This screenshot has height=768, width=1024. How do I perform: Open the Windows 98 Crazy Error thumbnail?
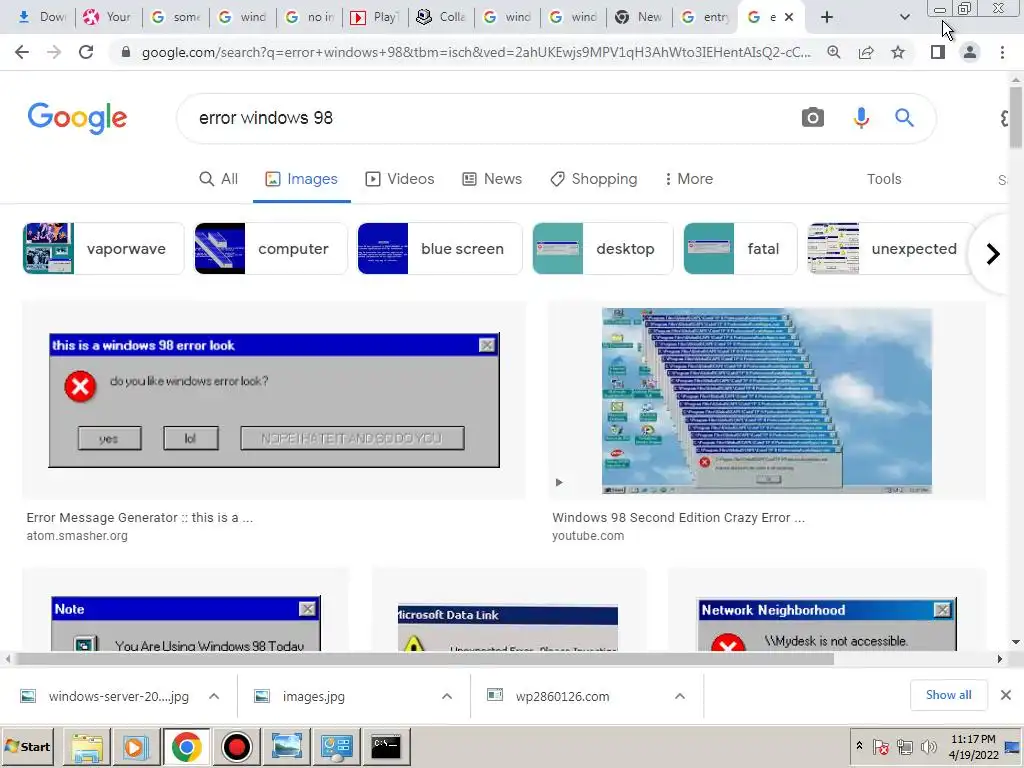tap(767, 400)
